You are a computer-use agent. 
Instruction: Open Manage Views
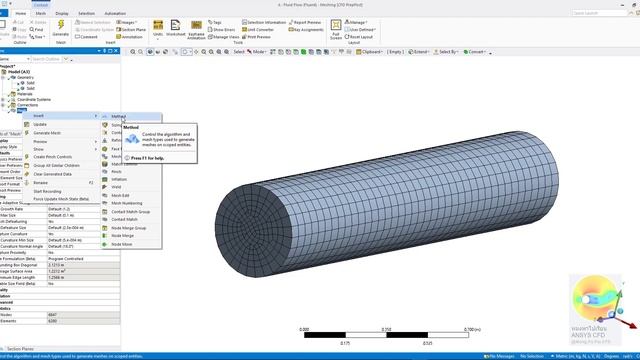coord(224,37)
